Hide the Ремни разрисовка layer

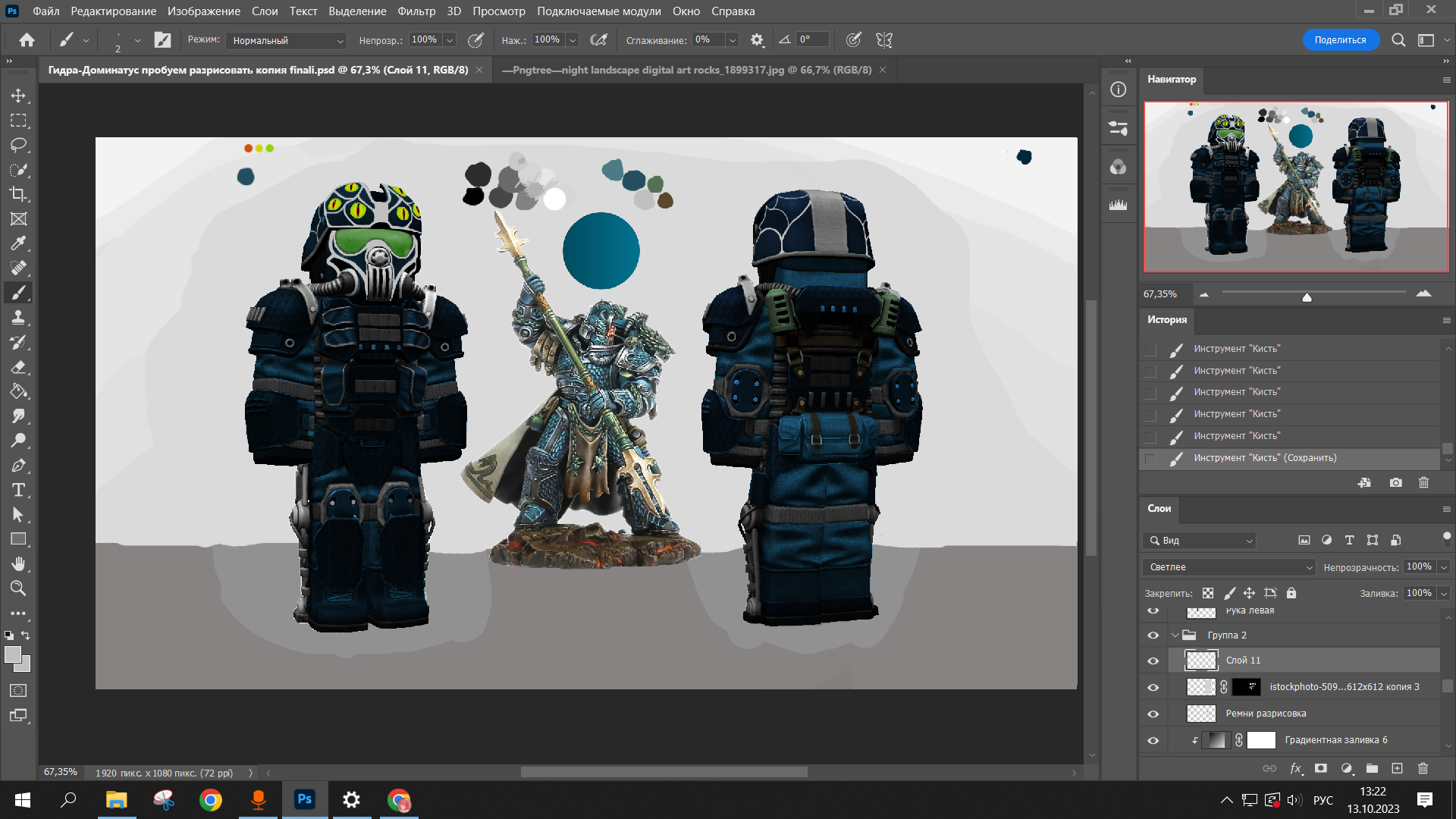(1153, 714)
